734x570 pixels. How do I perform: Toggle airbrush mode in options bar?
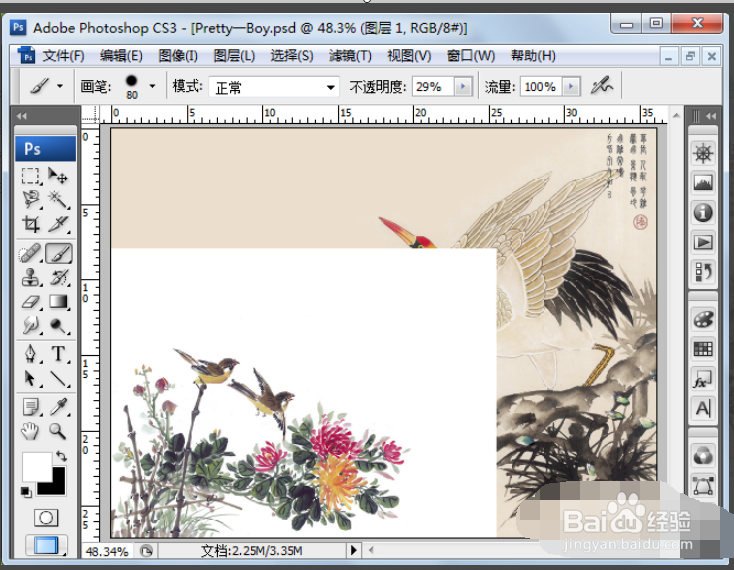click(x=602, y=86)
